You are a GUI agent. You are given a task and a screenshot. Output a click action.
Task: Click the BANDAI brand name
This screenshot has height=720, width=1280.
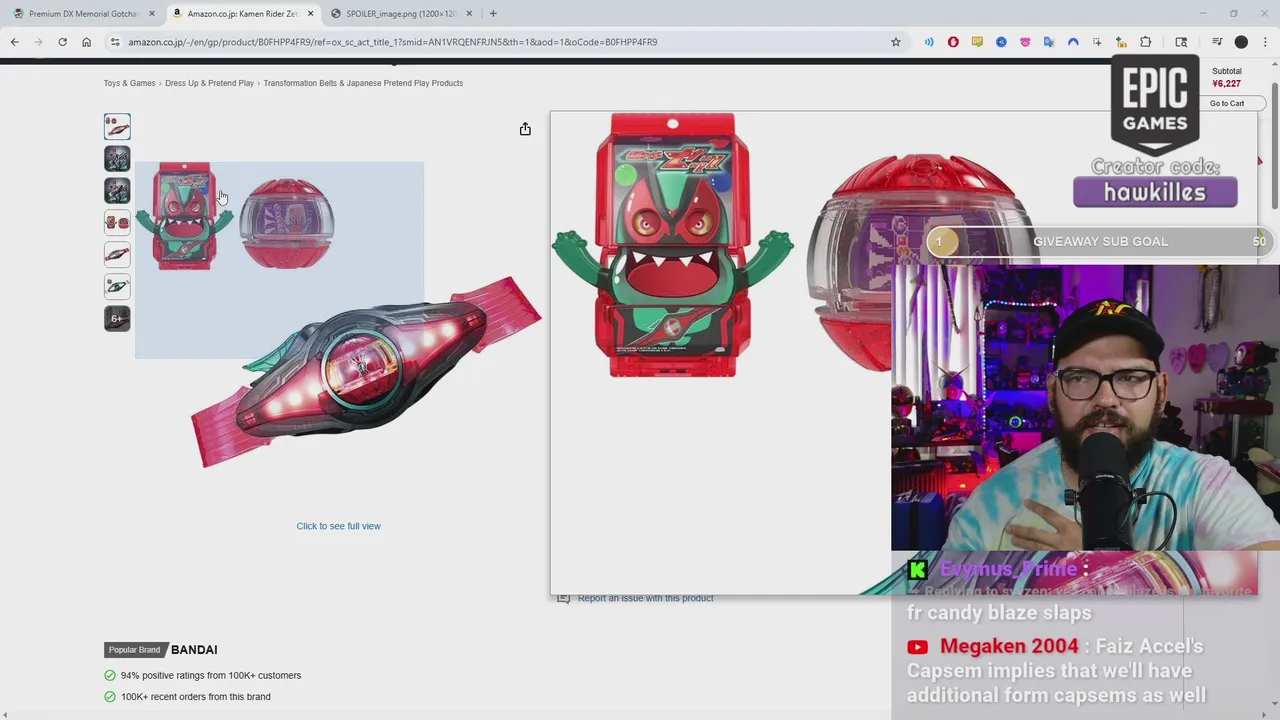coord(194,650)
